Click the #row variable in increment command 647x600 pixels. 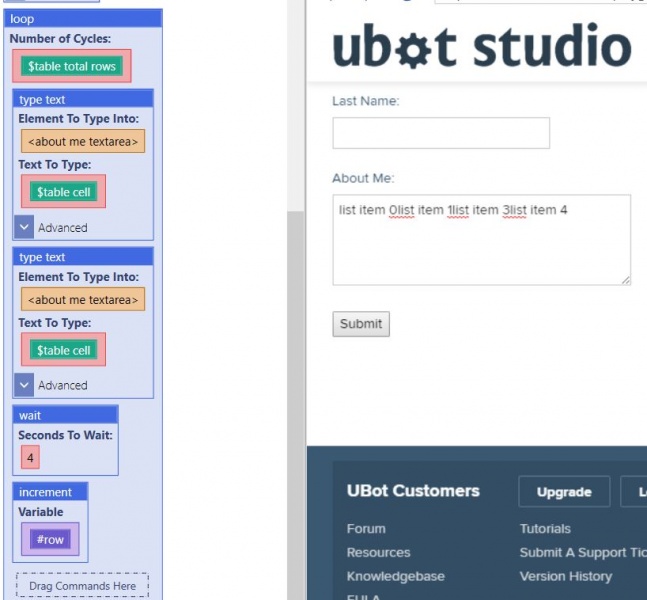[50, 539]
